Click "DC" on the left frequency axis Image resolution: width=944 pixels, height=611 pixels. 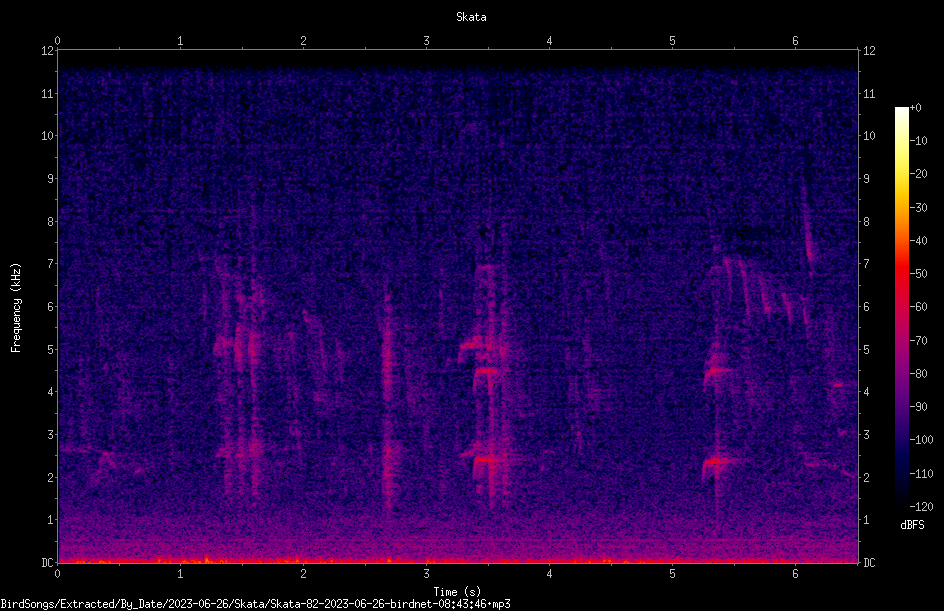point(47,563)
